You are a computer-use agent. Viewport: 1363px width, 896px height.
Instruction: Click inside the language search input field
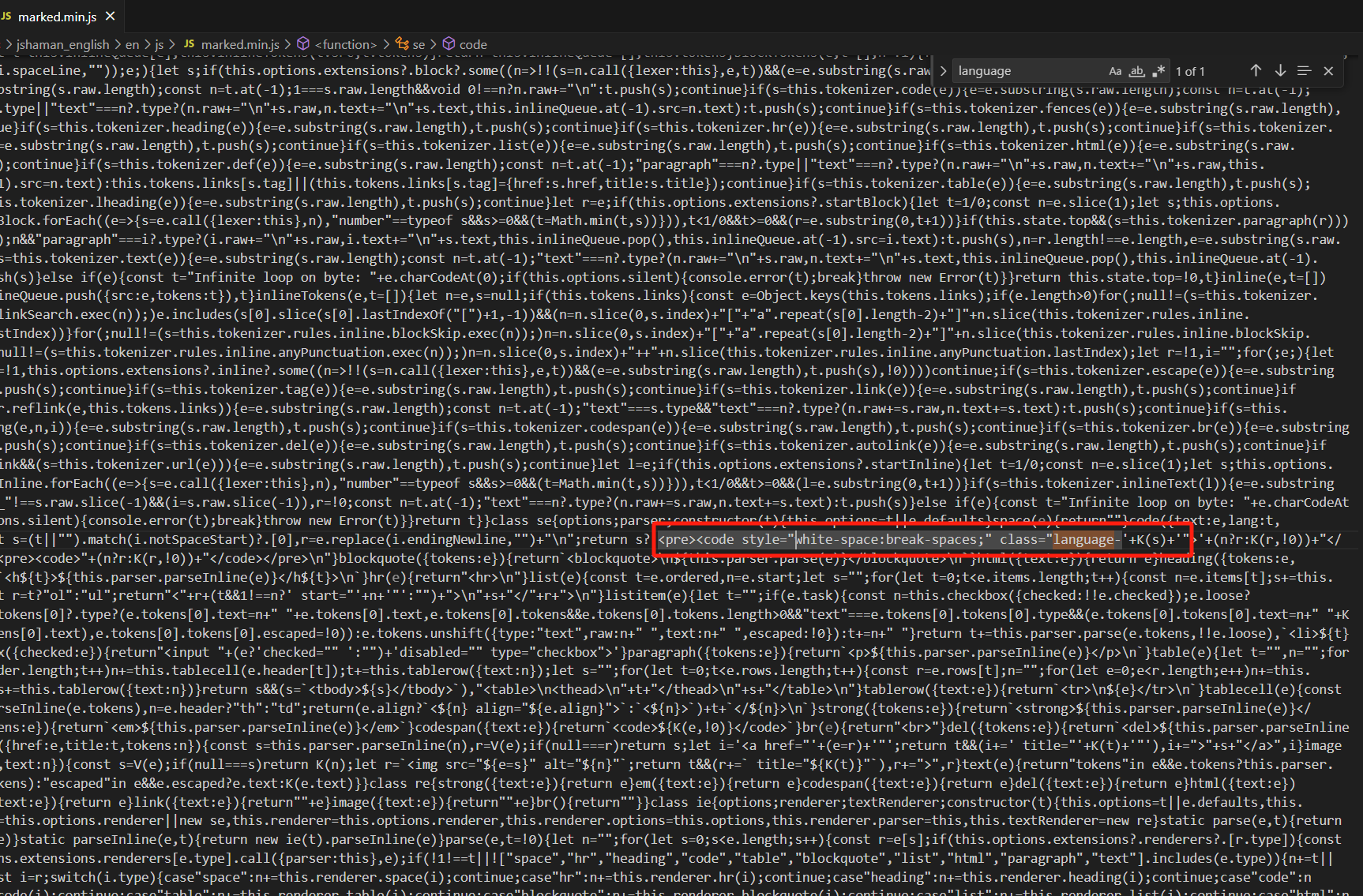(x=1027, y=70)
